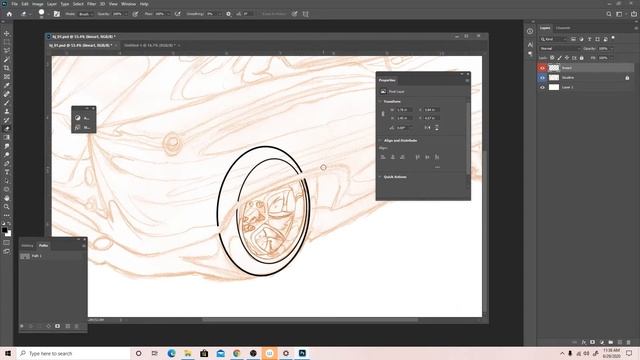640x360 pixels.
Task: Select the Crop tool
Action: coord(7,68)
